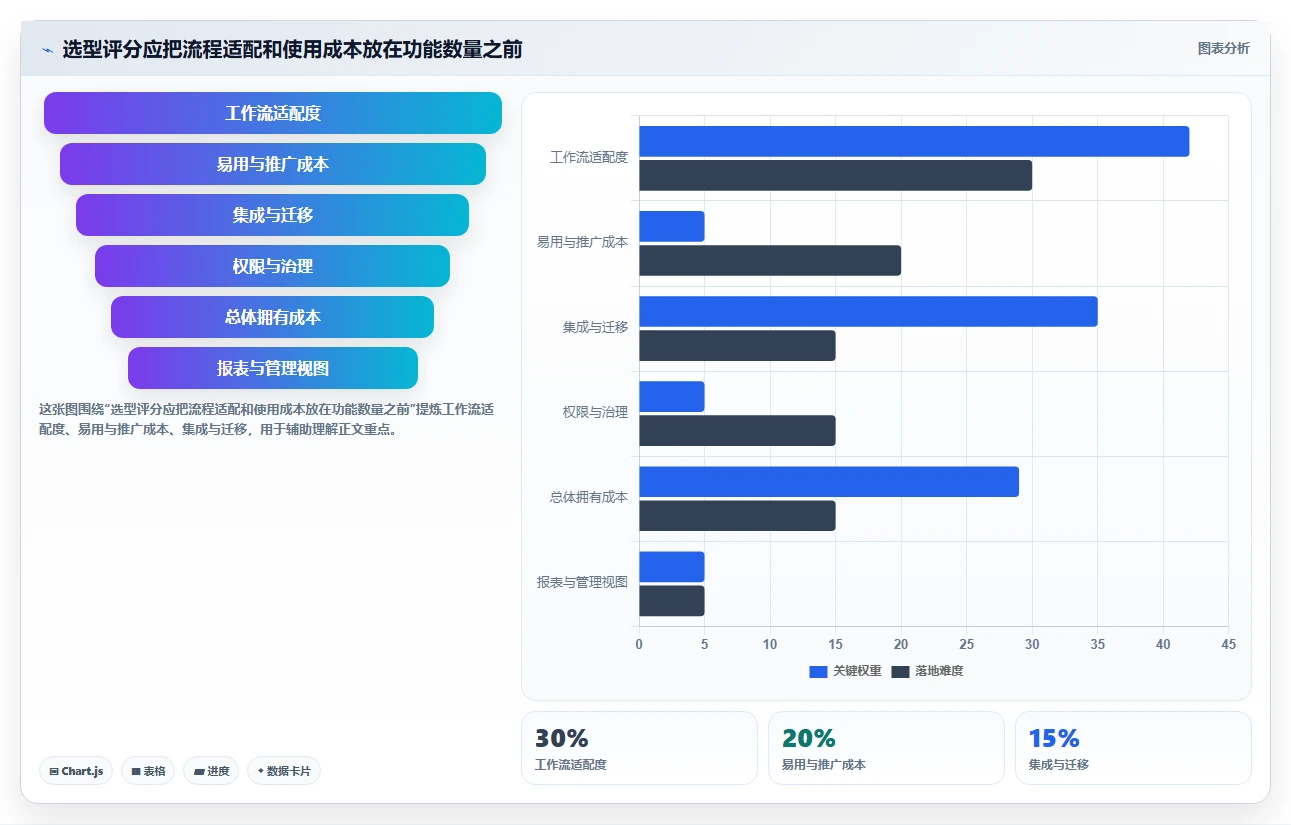1291x825 pixels.
Task: Click the 进度 tag chip
Action: [x=211, y=771]
